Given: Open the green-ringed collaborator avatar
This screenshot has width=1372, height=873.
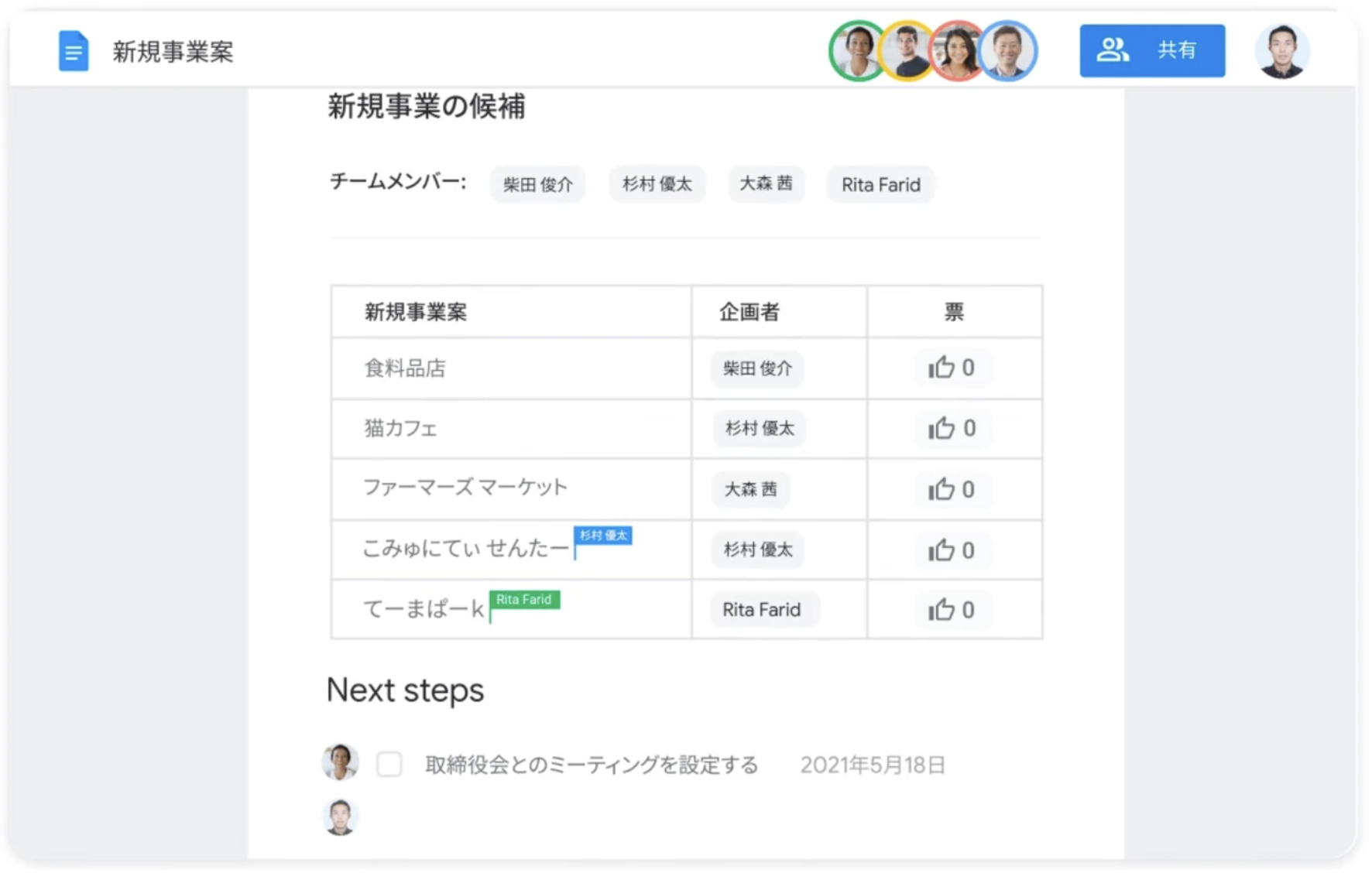Looking at the screenshot, I should click(858, 51).
